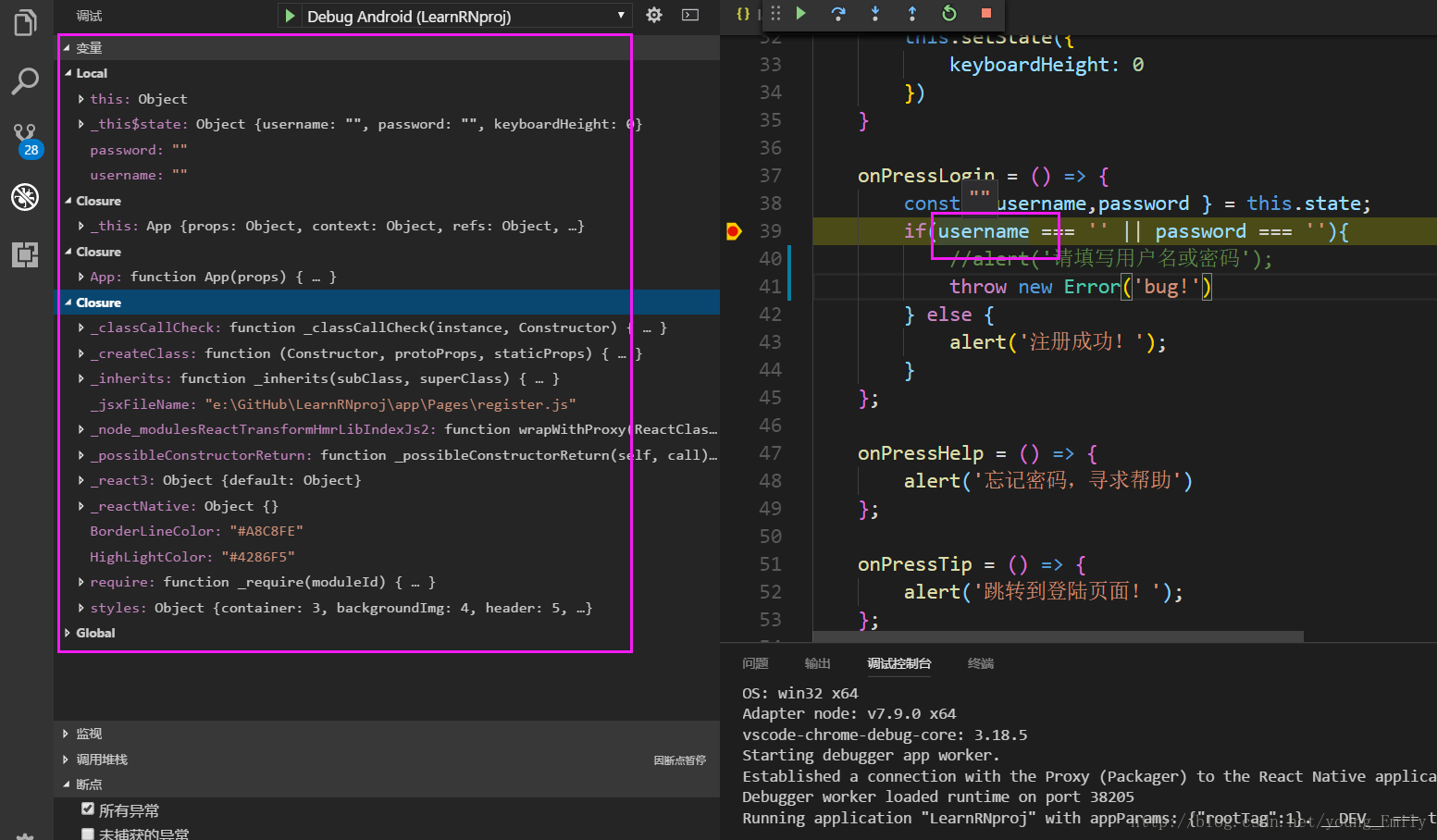Toggle the 所有异常 breakpoint checkbox
The width and height of the screenshot is (1437, 840).
[88, 809]
